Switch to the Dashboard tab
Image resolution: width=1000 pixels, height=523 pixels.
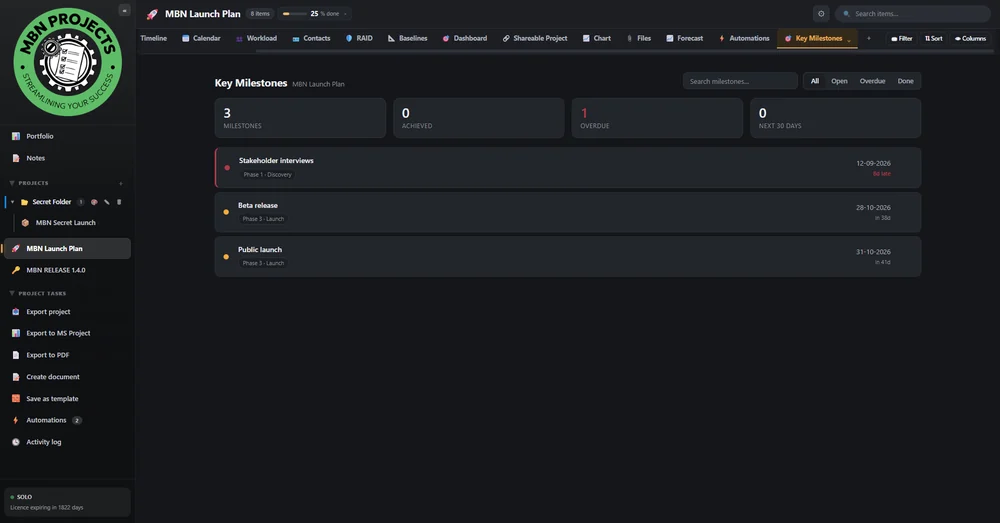[464, 38]
